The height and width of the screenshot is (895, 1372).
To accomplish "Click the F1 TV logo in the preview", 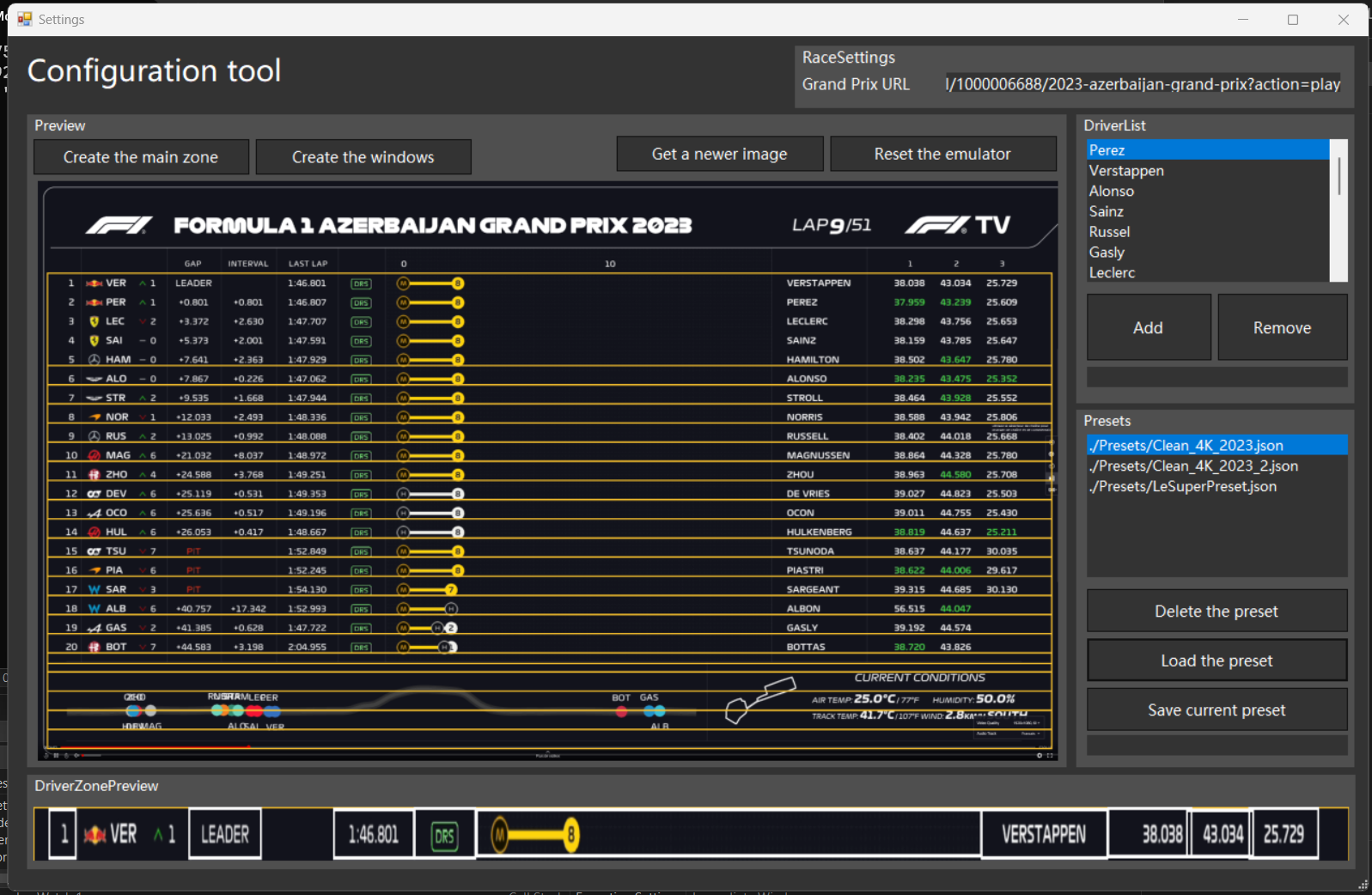I will [957, 225].
